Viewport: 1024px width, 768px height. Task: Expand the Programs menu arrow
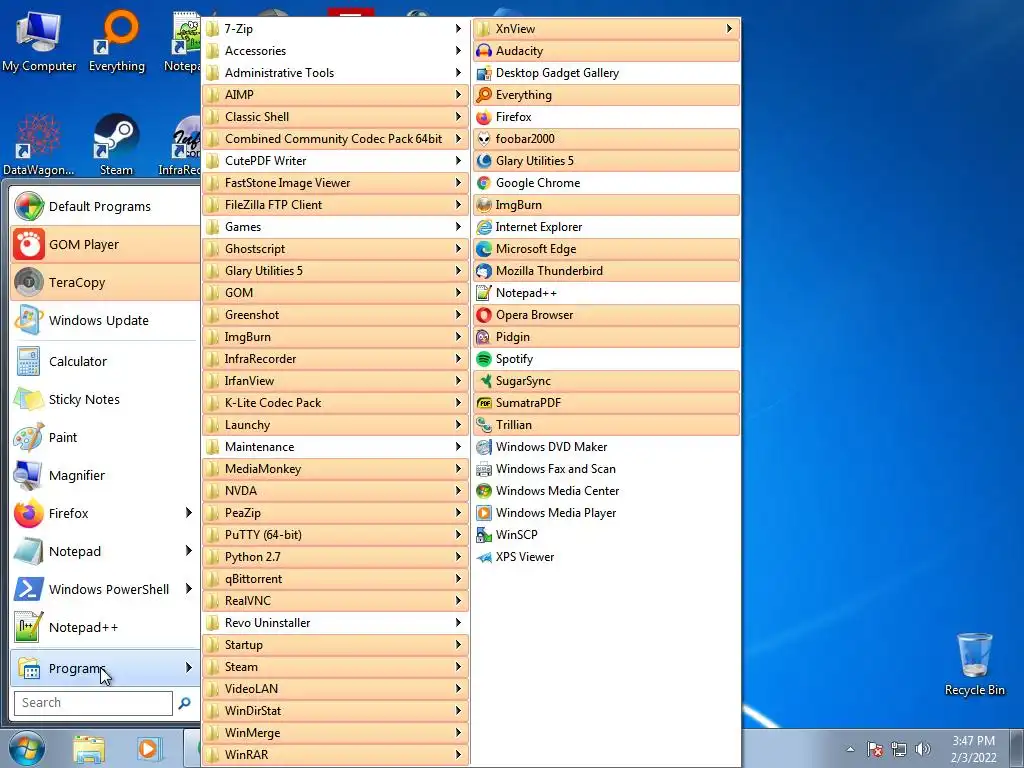[189, 667]
